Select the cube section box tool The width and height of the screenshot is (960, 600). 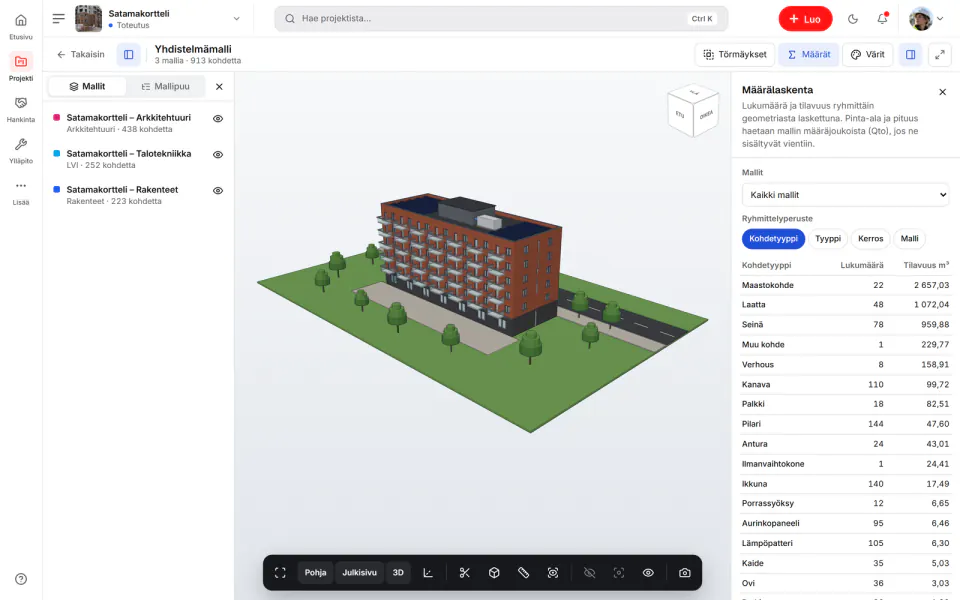tap(494, 573)
